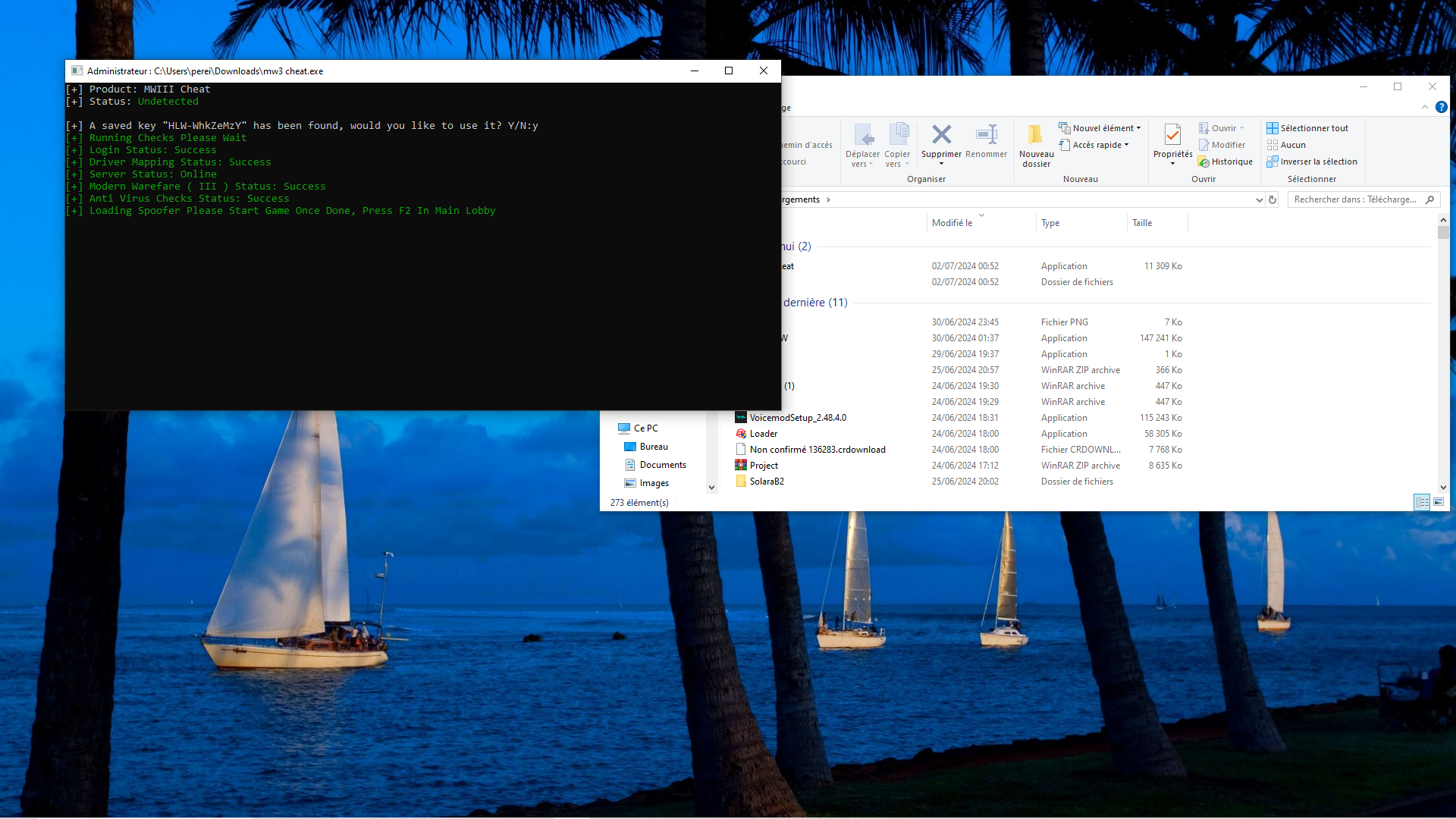Switch to large icons view toggle
This screenshot has height=819, width=1456.
click(1439, 502)
